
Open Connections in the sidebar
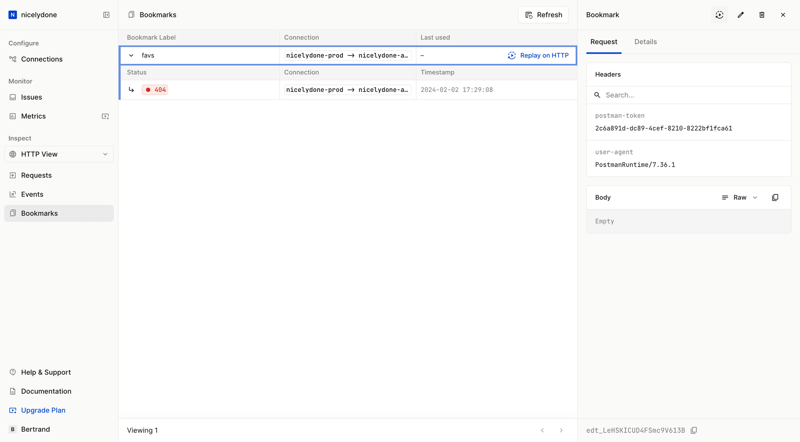click(41, 59)
